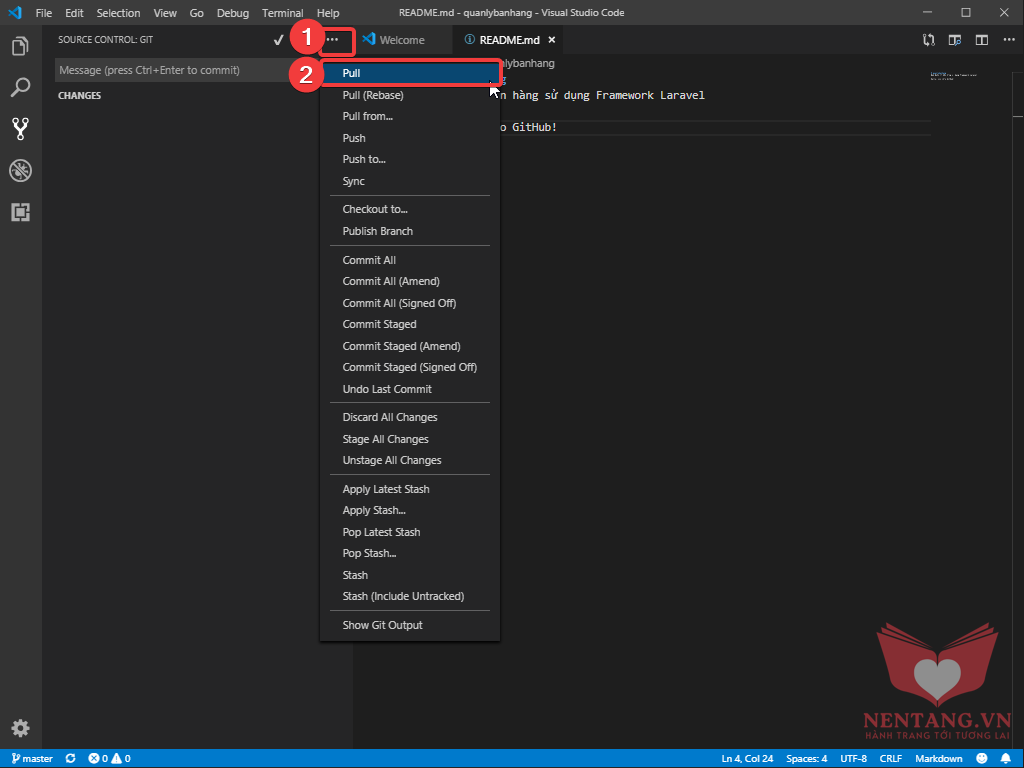Switch to the Welcome tab
1024x768 pixels.
click(401, 40)
